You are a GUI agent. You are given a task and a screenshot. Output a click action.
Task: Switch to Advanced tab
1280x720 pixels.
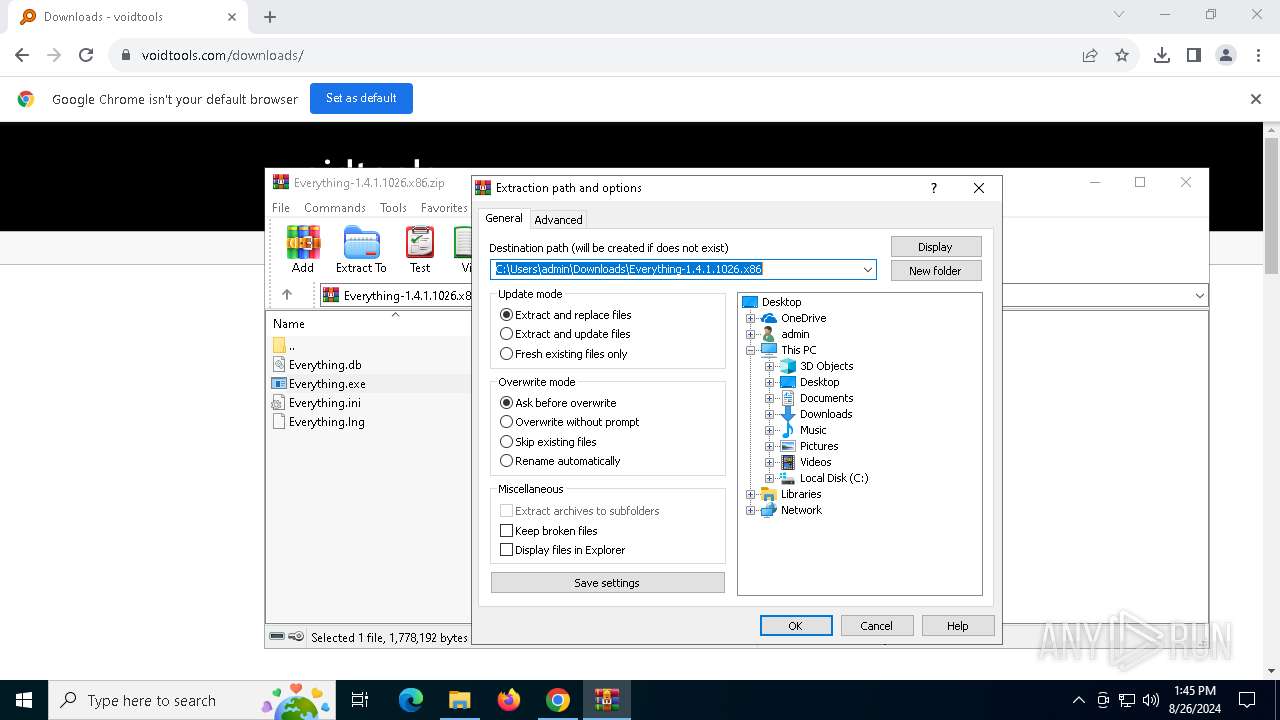pyautogui.click(x=558, y=220)
